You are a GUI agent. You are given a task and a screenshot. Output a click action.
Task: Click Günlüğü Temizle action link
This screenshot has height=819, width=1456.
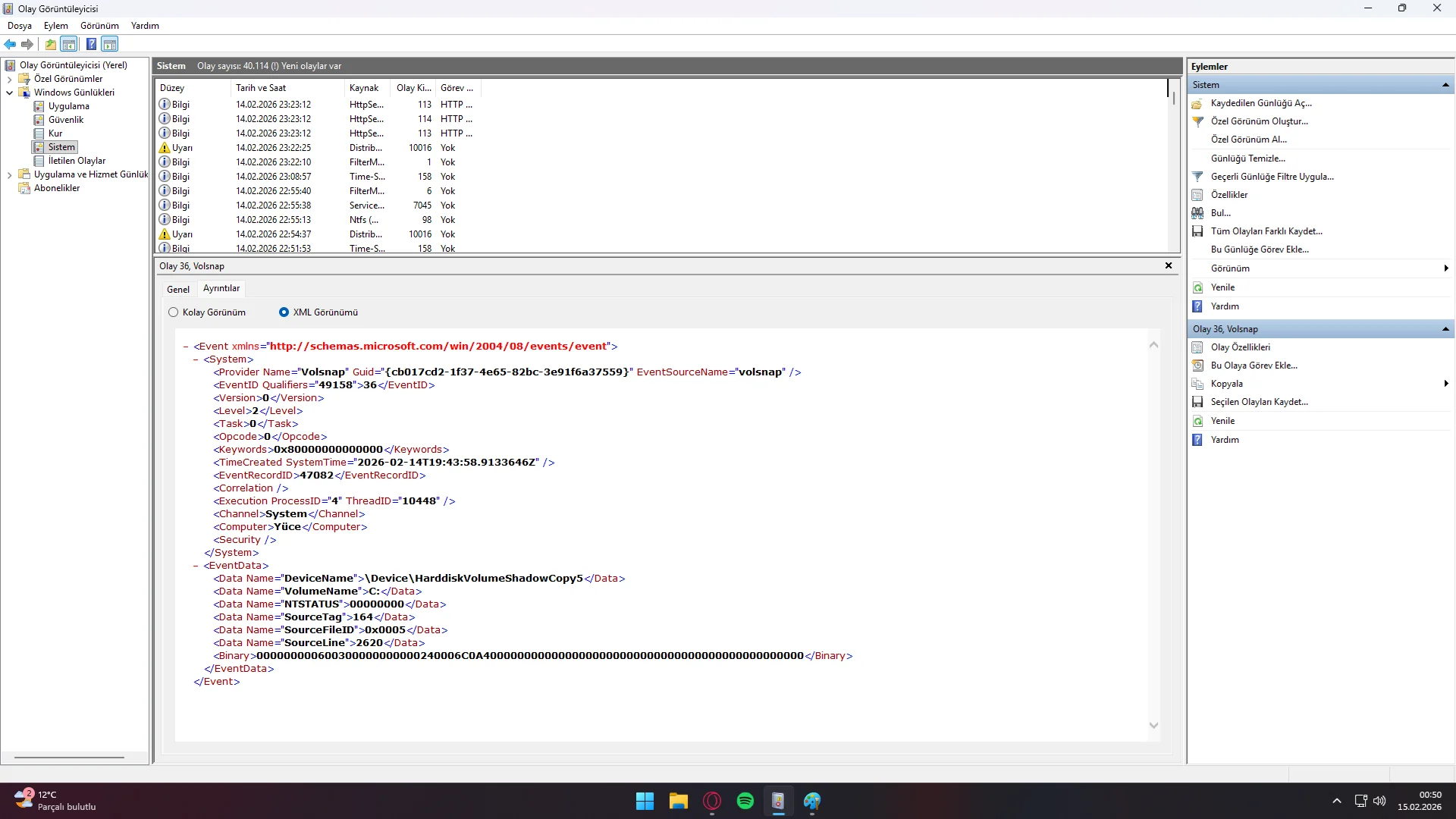(x=1247, y=158)
